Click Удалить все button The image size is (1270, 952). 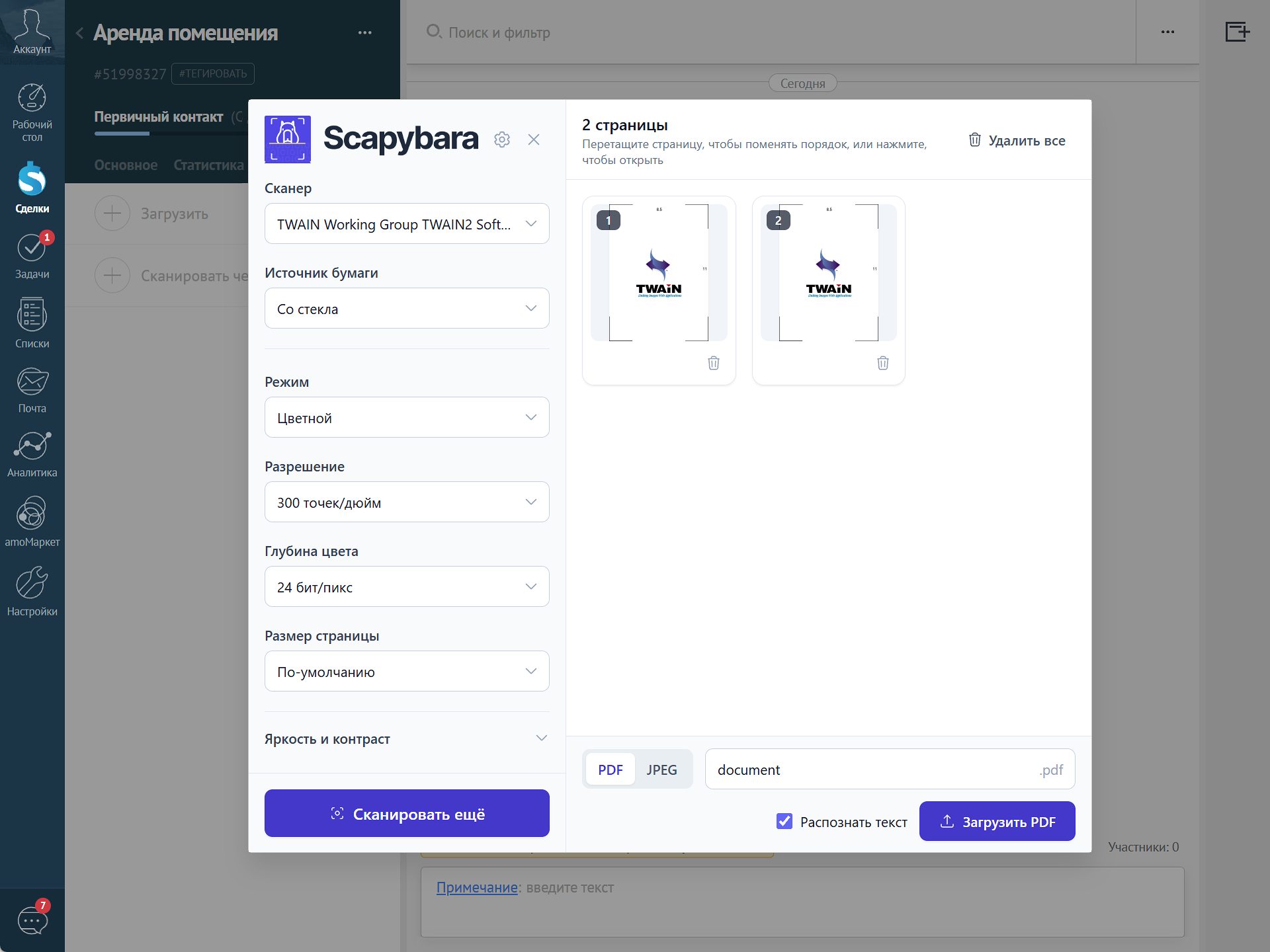tap(1017, 140)
